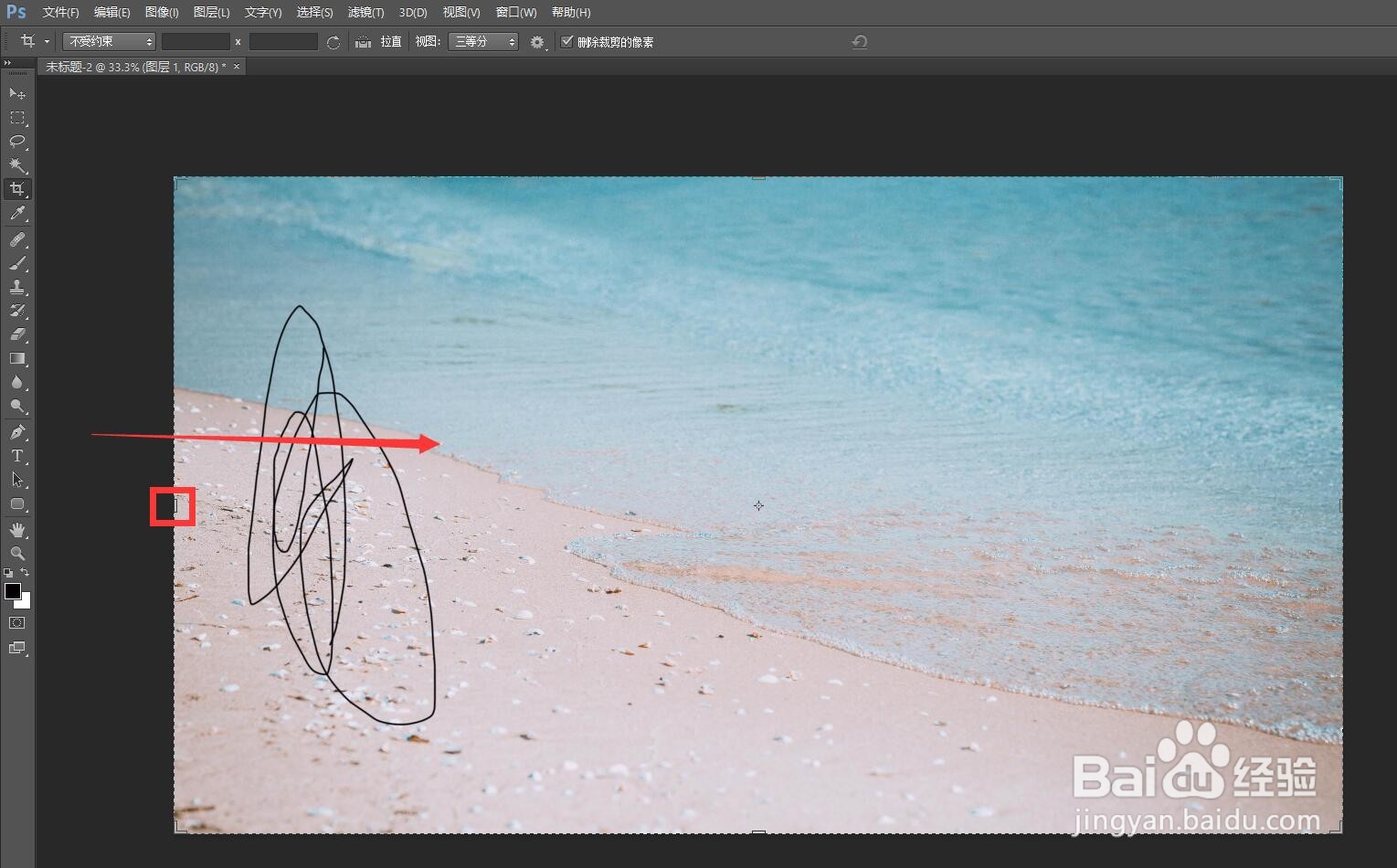Click the crop height input field
This screenshot has height=868, width=1397.
pos(283,41)
